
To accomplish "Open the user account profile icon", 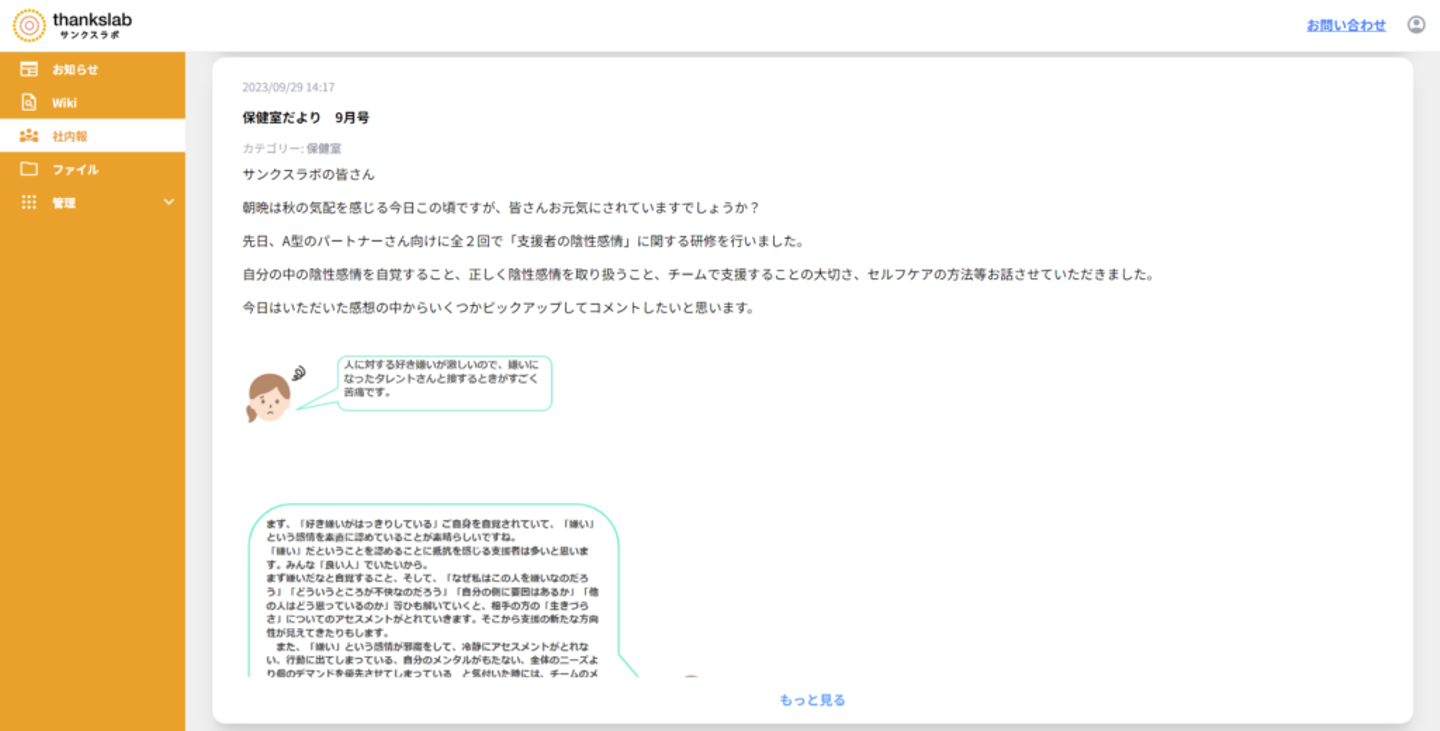I will (x=1416, y=25).
